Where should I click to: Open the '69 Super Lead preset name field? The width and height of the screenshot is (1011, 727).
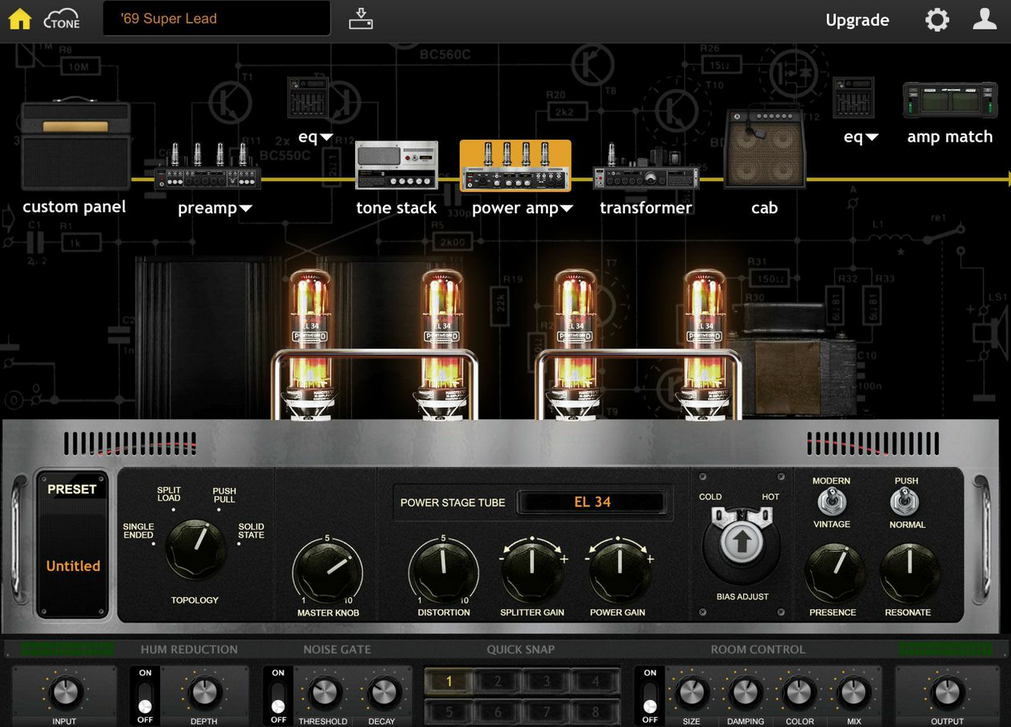(x=217, y=19)
